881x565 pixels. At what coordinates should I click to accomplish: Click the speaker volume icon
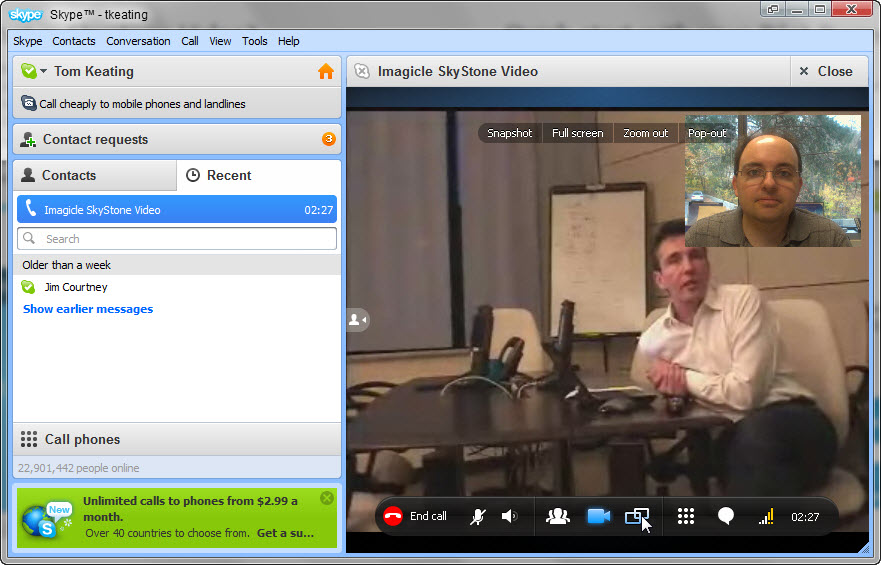pyautogui.click(x=509, y=516)
